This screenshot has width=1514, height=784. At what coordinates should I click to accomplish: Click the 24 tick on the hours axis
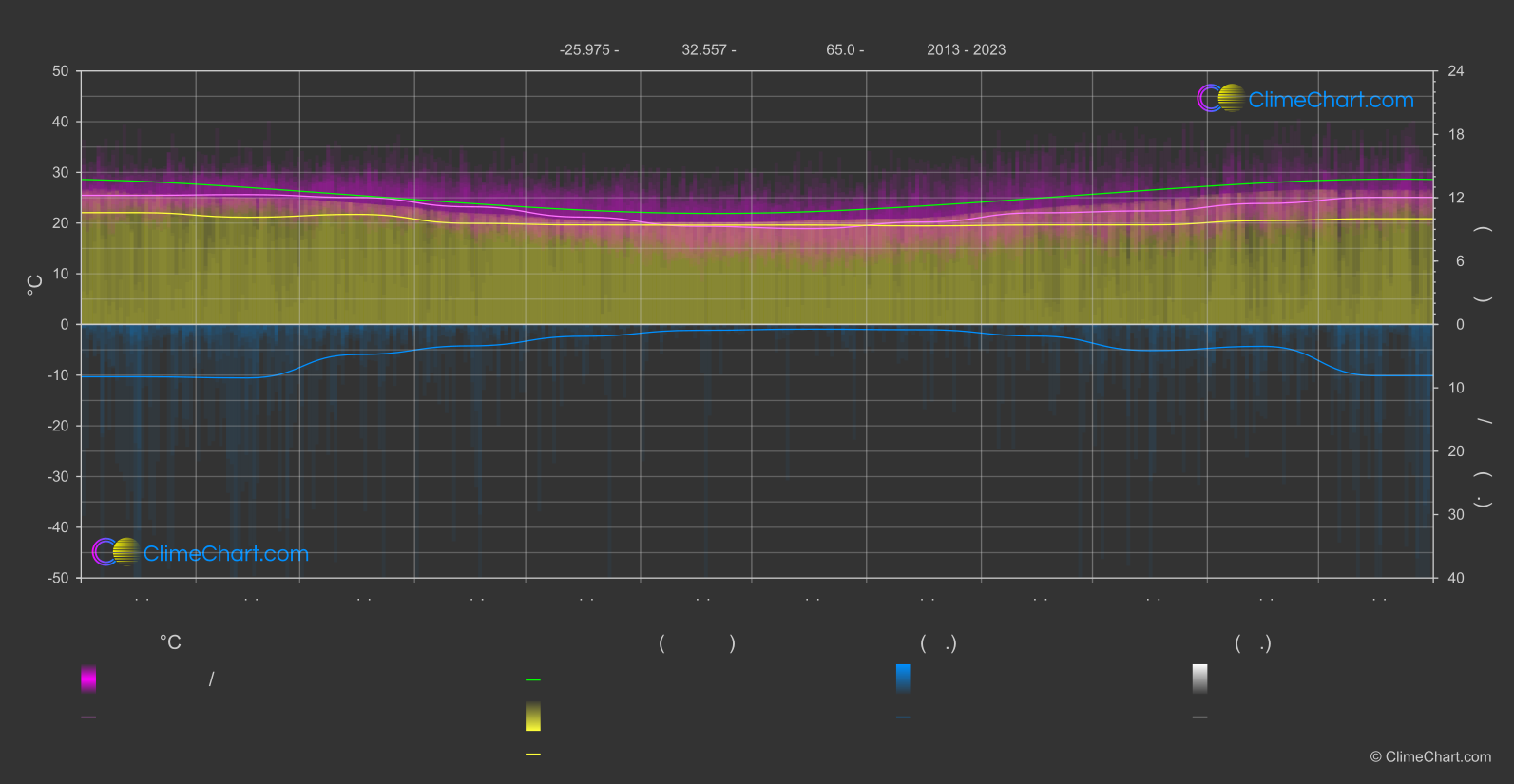coord(1456,71)
